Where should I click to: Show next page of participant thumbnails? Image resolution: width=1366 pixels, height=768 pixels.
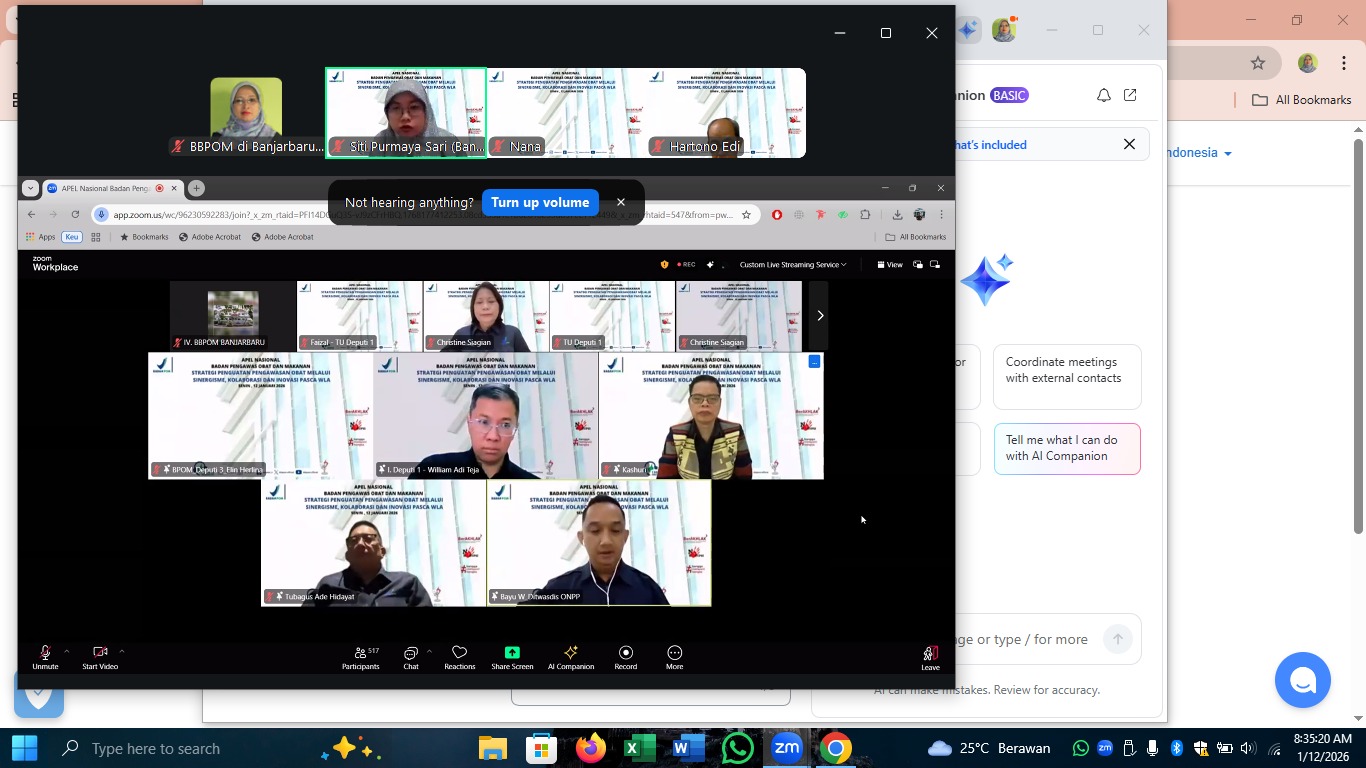pos(819,316)
